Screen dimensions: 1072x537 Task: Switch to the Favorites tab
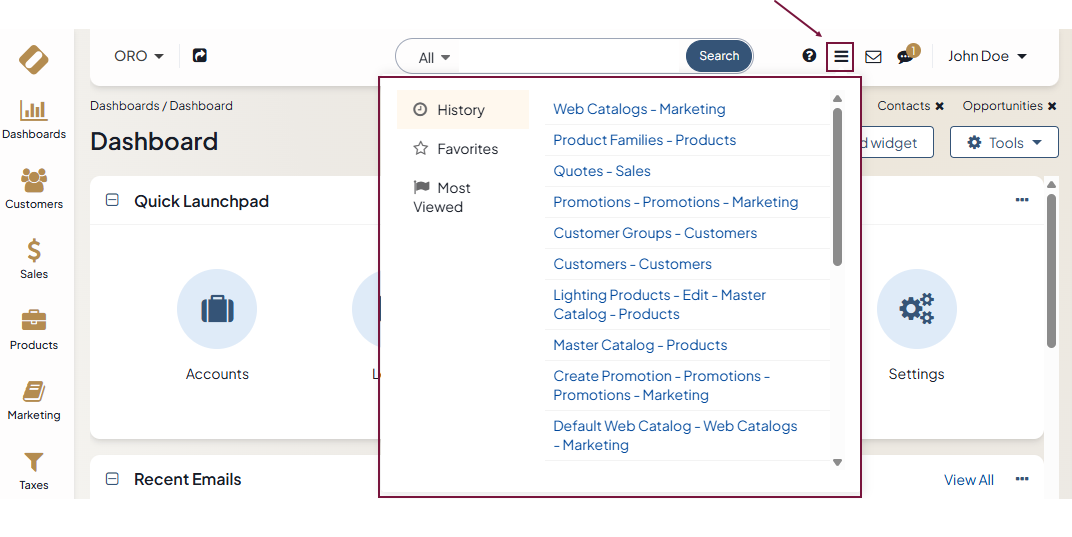tap(456, 149)
